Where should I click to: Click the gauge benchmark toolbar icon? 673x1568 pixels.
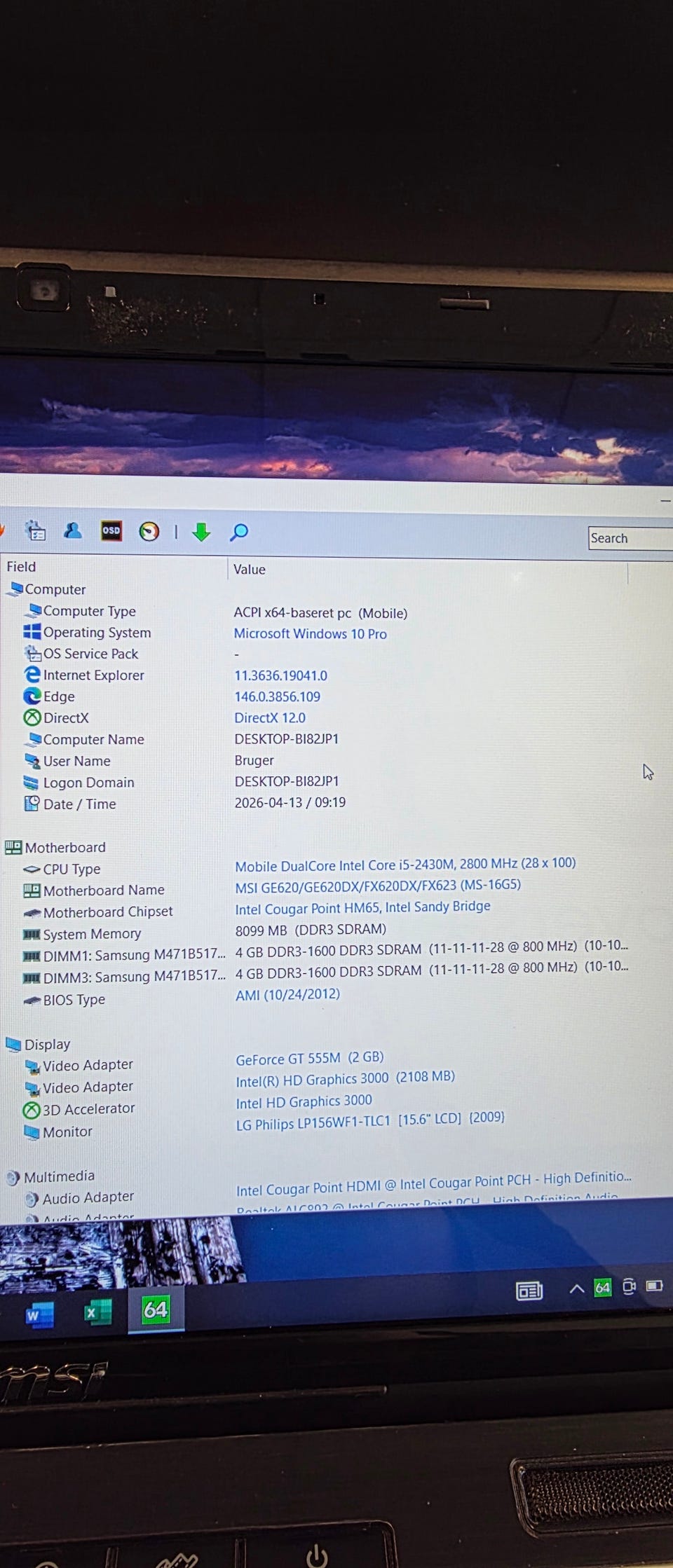click(149, 531)
